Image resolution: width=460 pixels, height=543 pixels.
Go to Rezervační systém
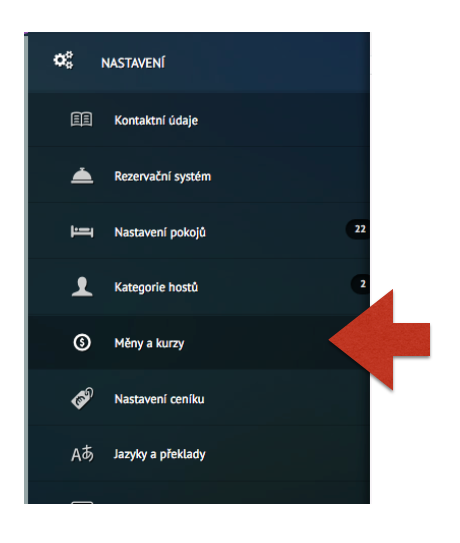tap(199, 176)
